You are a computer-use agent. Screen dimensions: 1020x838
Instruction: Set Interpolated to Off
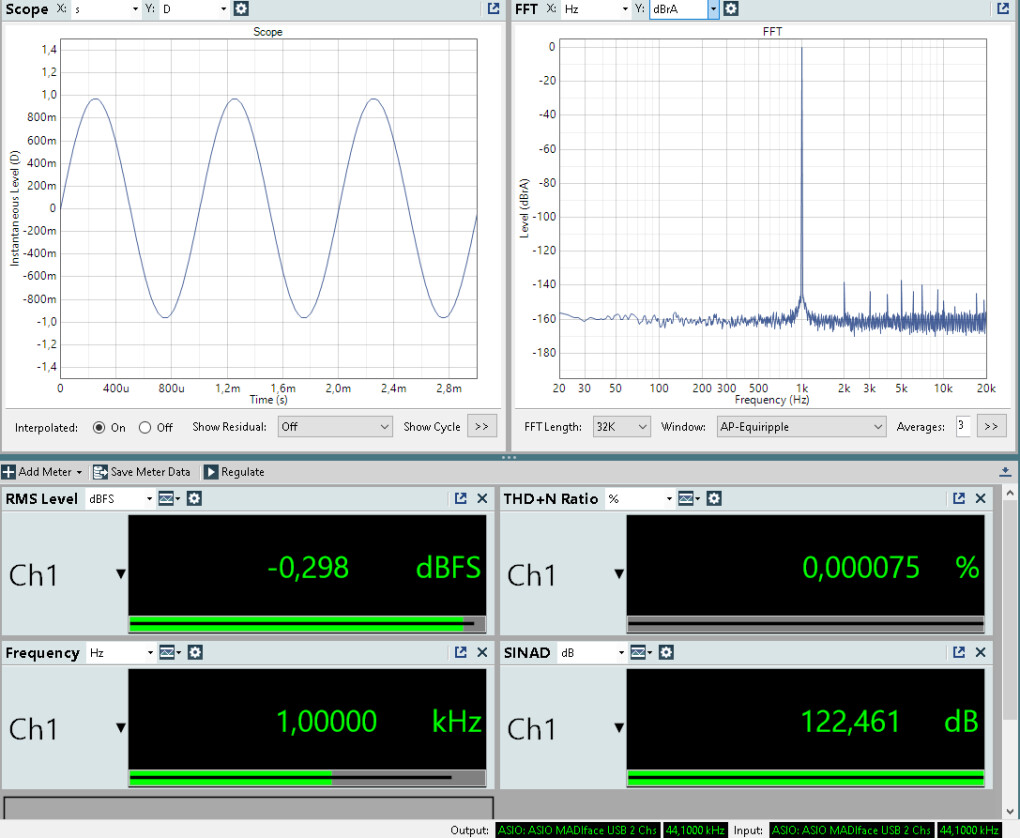[145, 427]
